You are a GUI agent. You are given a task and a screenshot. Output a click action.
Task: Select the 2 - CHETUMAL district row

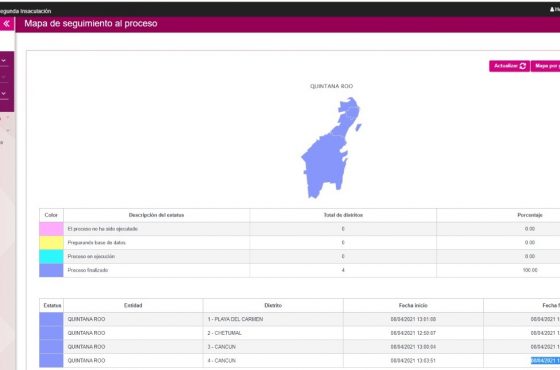coord(300,333)
